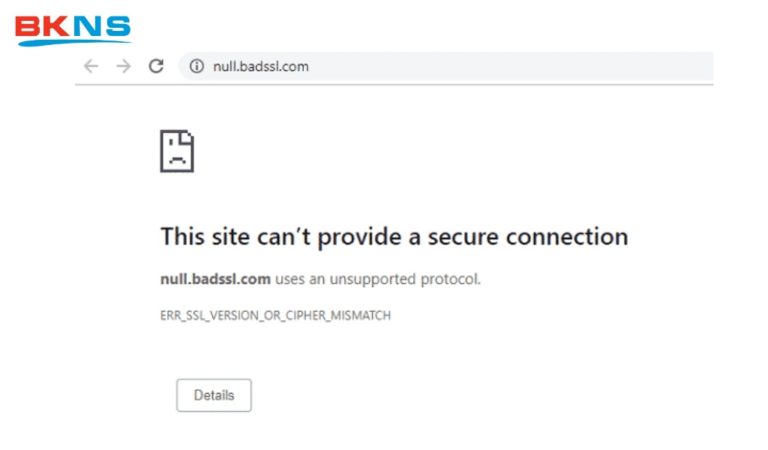Click "This site can't" at heading start
768x450 pixels.
(x=223, y=237)
